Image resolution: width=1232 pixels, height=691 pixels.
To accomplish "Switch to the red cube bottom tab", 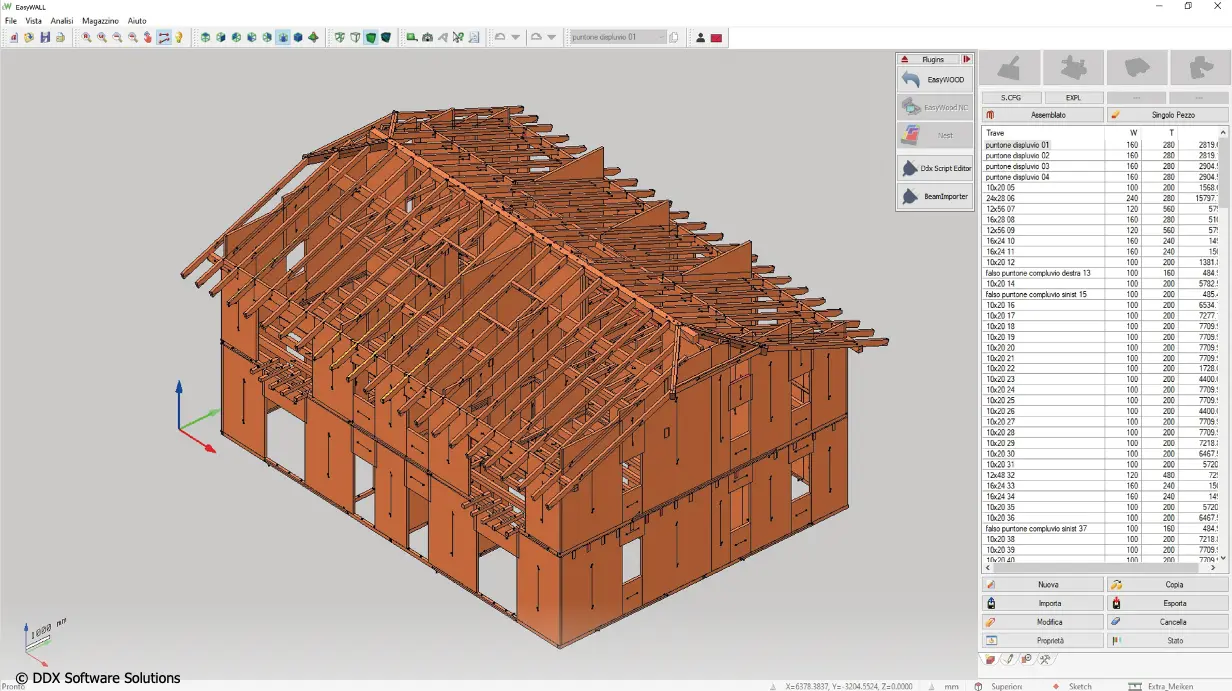I will pos(990,659).
